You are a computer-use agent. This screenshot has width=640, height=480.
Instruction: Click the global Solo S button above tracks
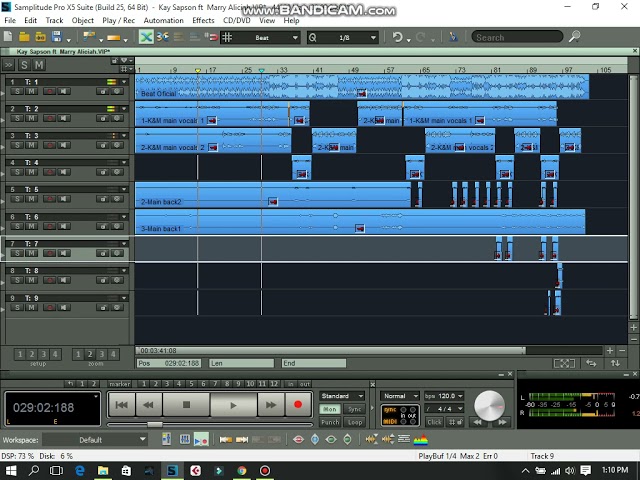(x=24, y=65)
